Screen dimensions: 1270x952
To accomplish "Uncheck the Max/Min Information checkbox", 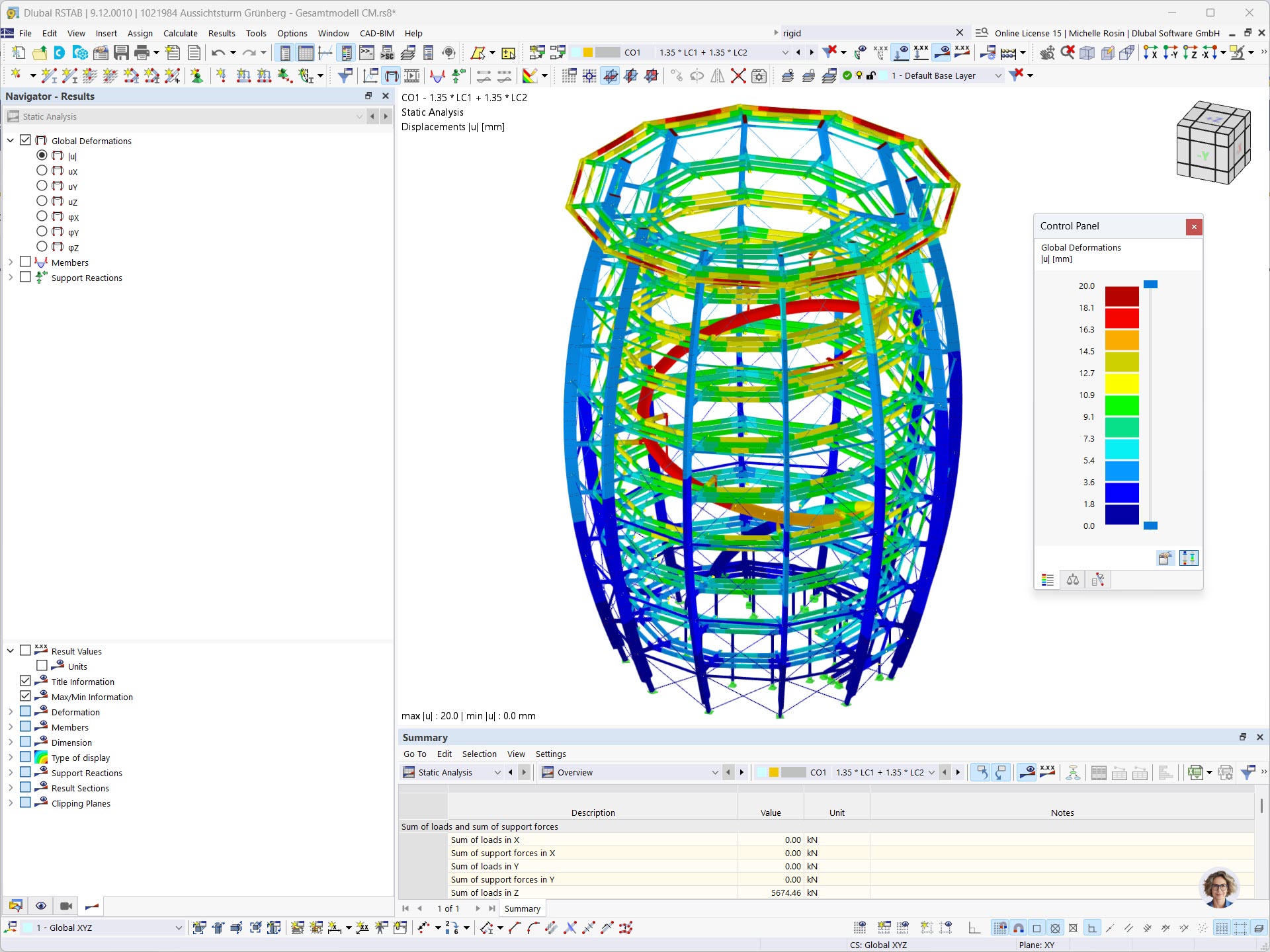I will (x=26, y=696).
